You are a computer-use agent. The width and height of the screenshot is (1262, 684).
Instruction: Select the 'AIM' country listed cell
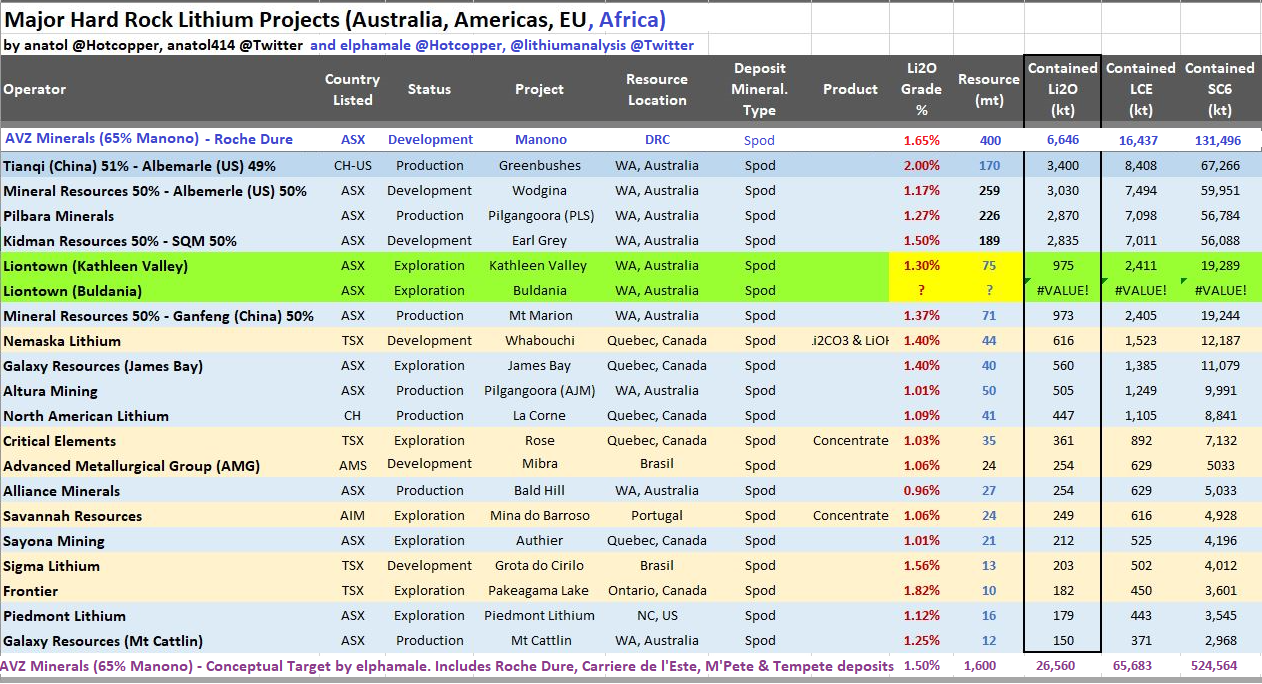tap(352, 515)
